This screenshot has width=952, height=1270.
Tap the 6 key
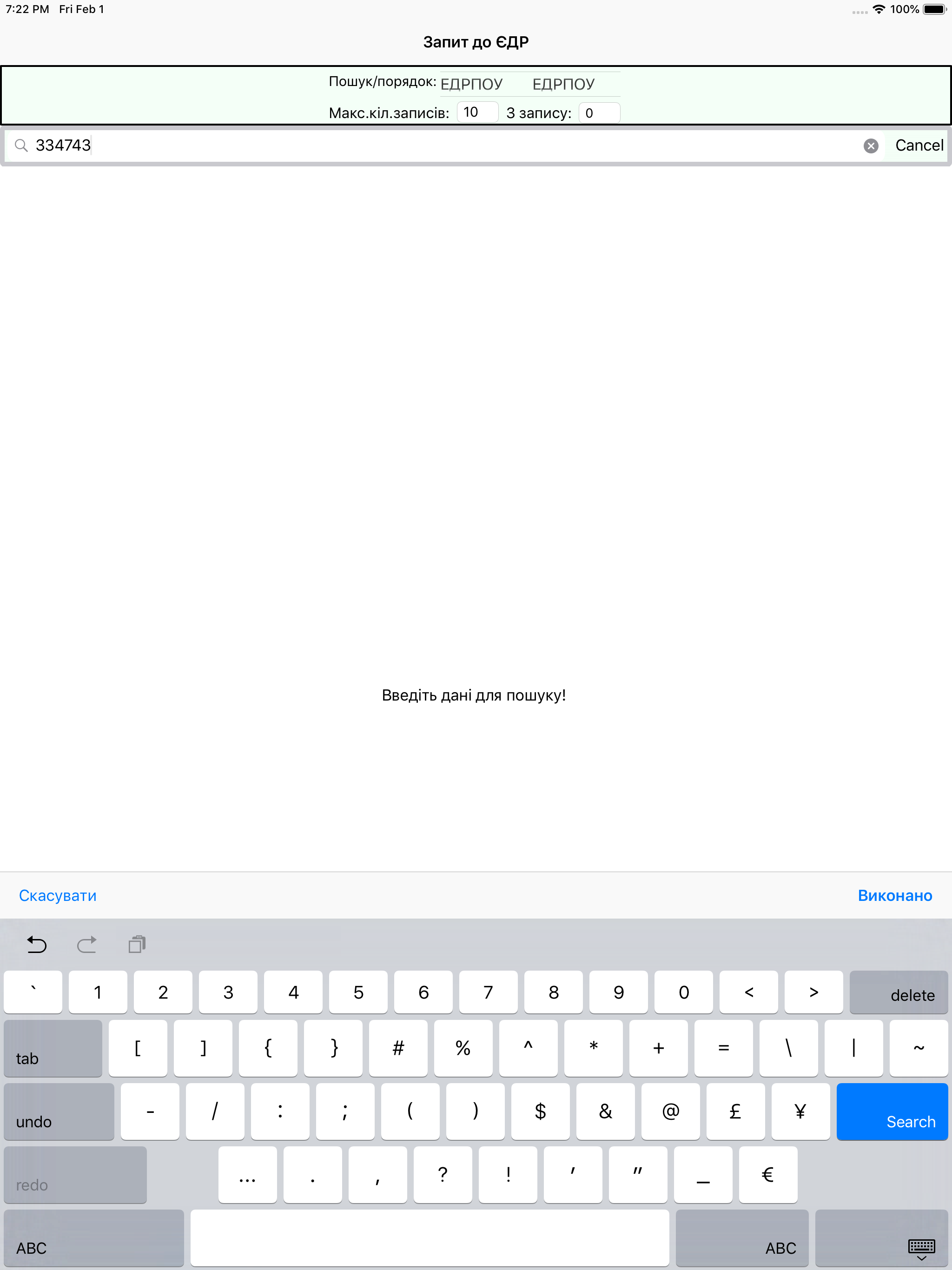[423, 992]
